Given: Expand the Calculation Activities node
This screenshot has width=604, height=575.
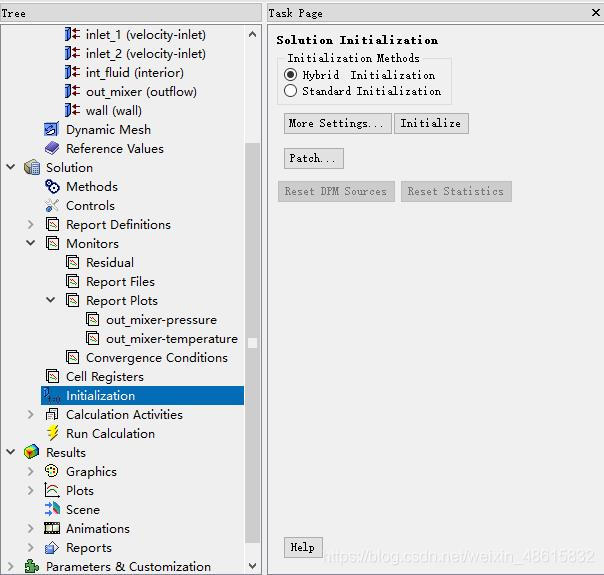Looking at the screenshot, I should click(31, 415).
